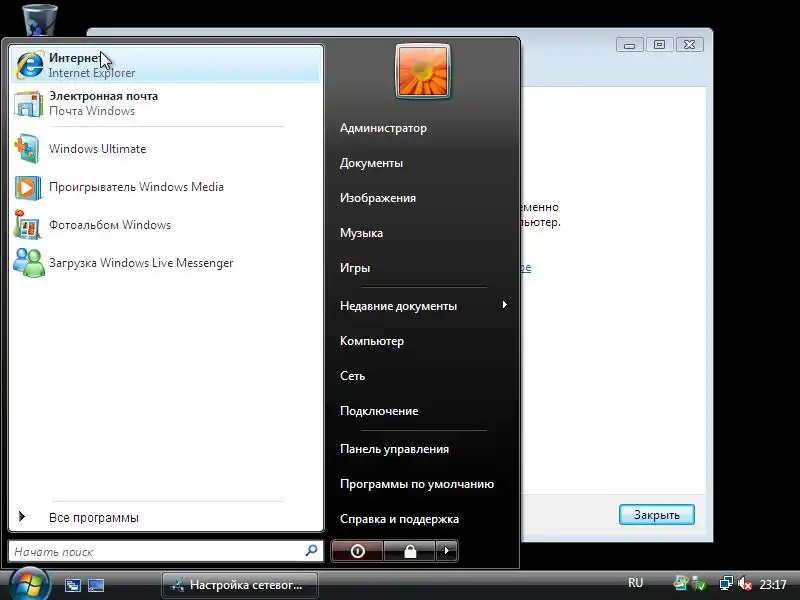Open Компьютер from Start menu
800x600 pixels.
click(372, 341)
